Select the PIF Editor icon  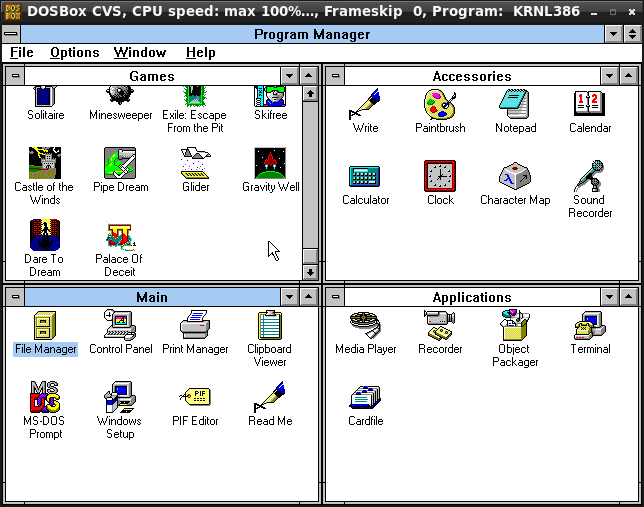coord(195,397)
